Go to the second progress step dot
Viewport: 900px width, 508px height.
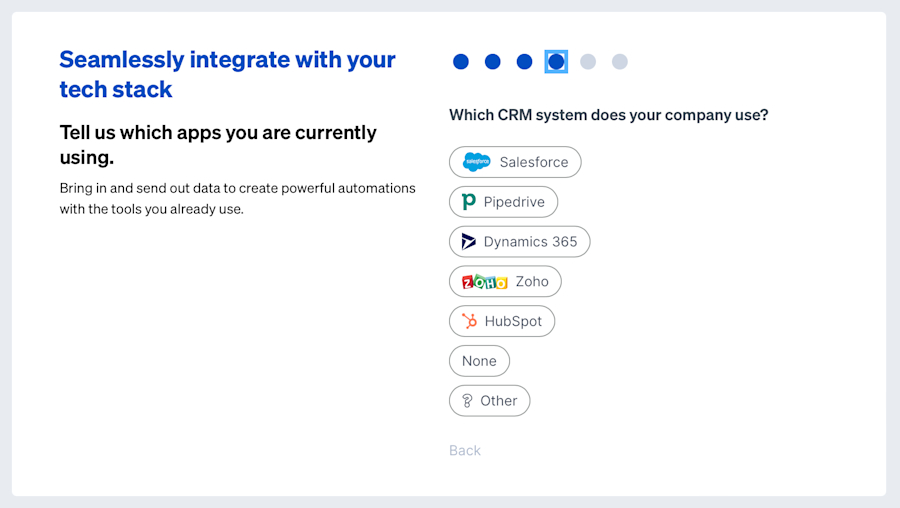(493, 62)
